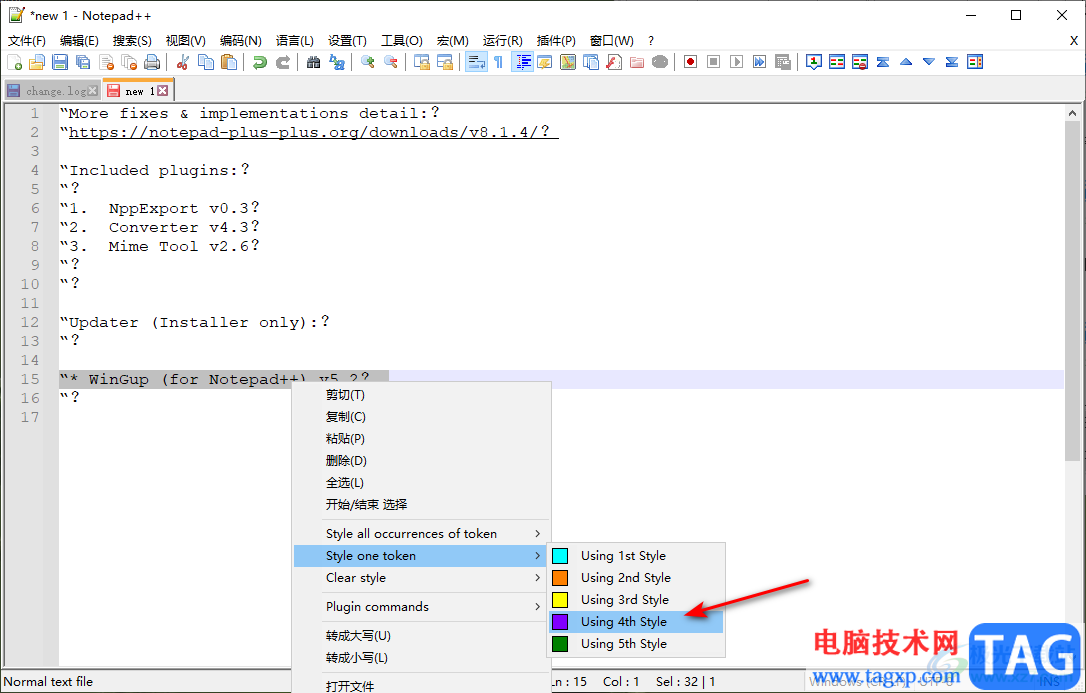Click Save Recorded Macro icon

pyautogui.click(x=783, y=62)
